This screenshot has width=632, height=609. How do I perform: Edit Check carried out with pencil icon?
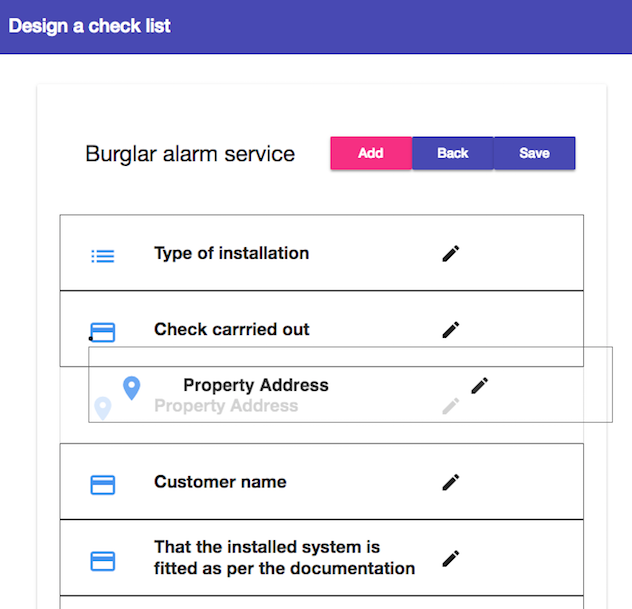point(451,330)
